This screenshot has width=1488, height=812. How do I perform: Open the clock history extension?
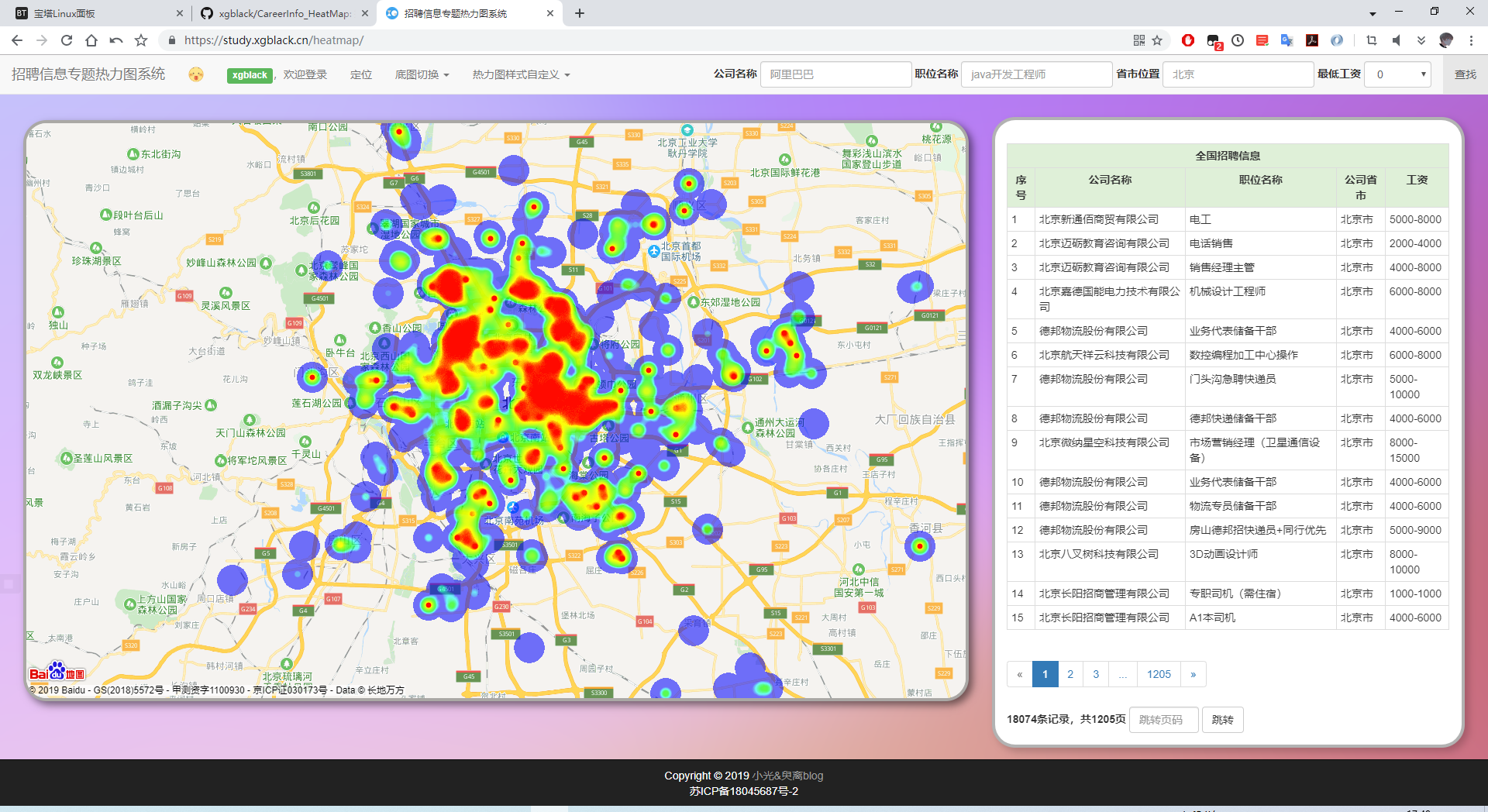click(x=1238, y=40)
